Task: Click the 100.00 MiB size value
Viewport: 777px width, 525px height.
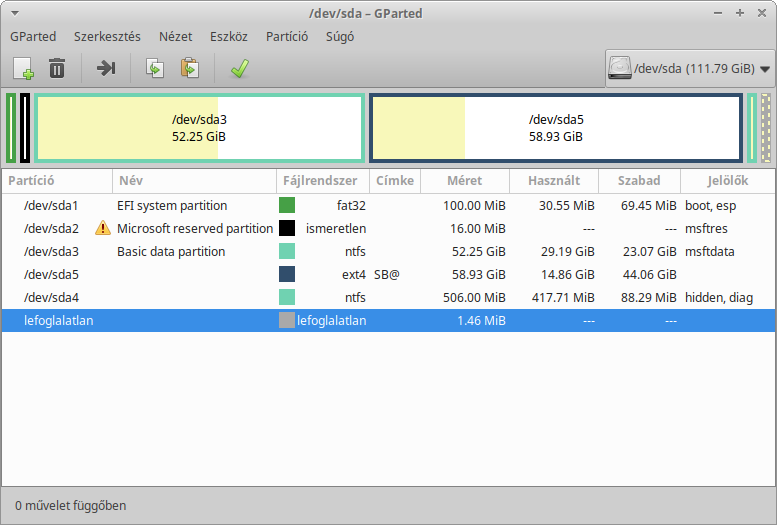Action: pos(474,205)
